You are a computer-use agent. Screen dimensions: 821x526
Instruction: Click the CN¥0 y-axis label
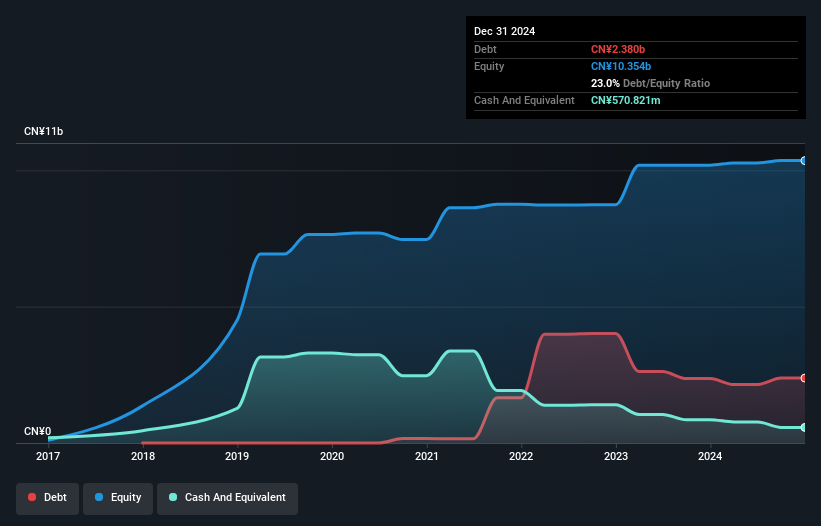click(x=38, y=431)
